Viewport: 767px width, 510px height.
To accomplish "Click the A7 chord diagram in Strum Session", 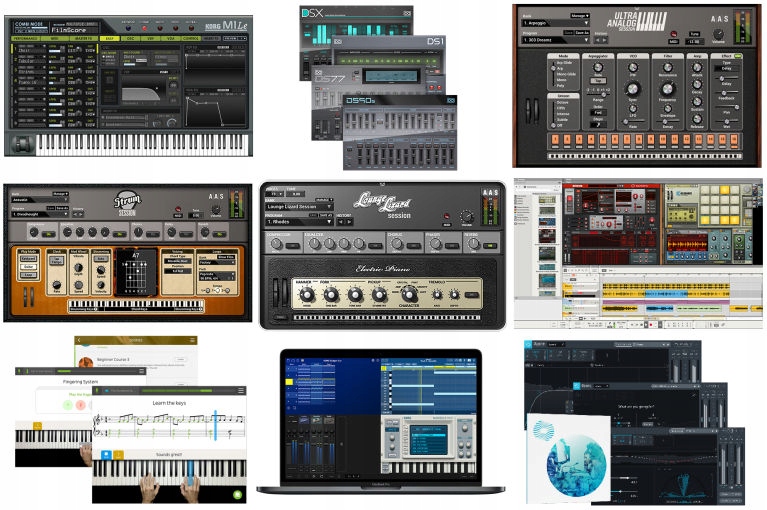I will point(136,272).
